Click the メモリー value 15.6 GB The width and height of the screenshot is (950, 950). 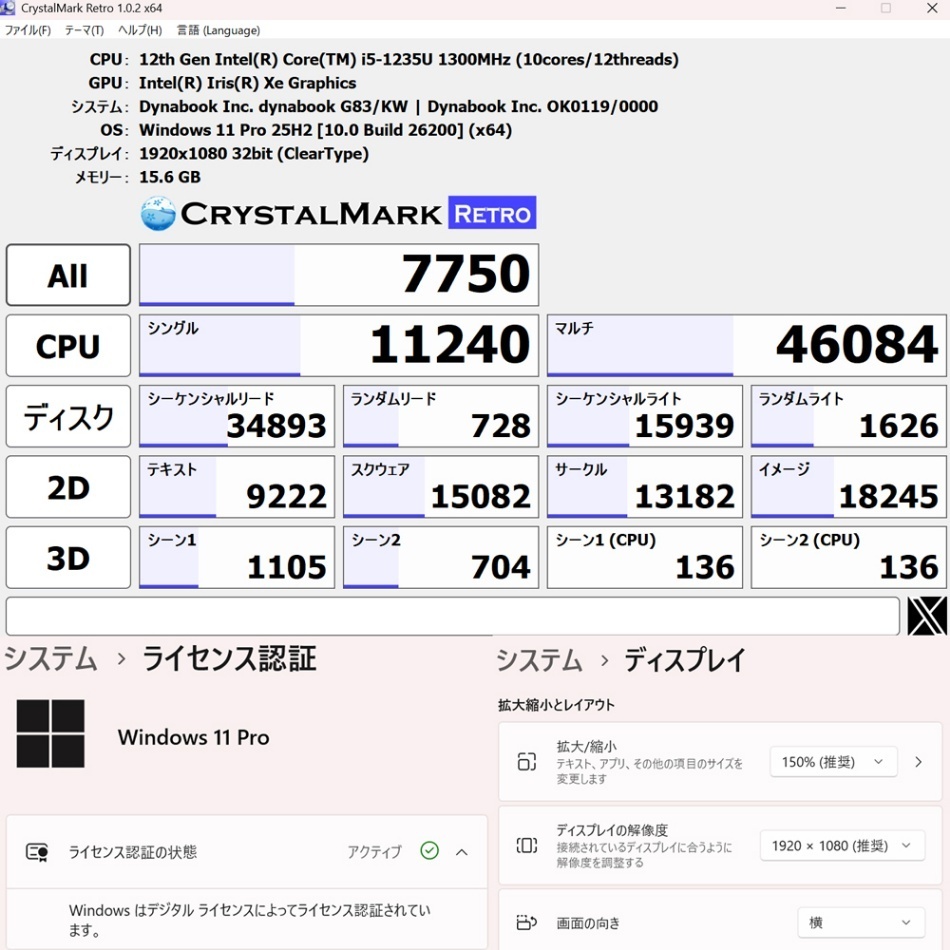[170, 177]
